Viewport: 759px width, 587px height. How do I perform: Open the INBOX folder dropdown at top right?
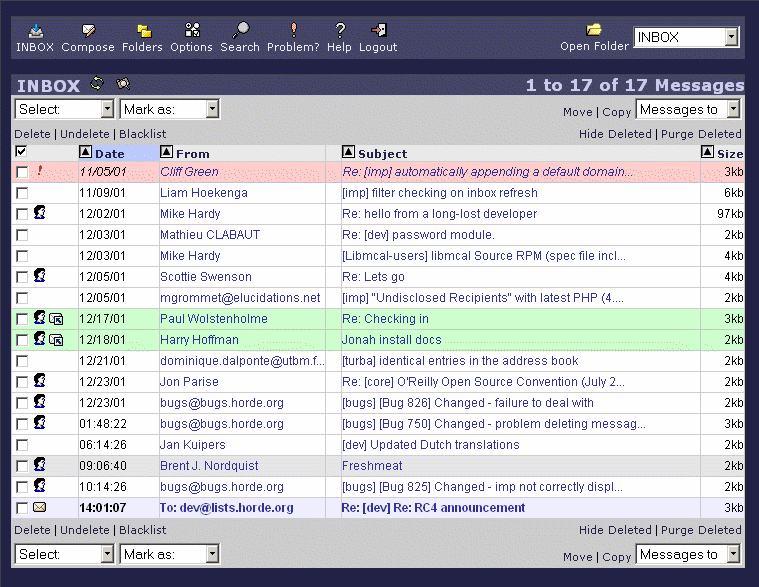pyautogui.click(x=686, y=37)
